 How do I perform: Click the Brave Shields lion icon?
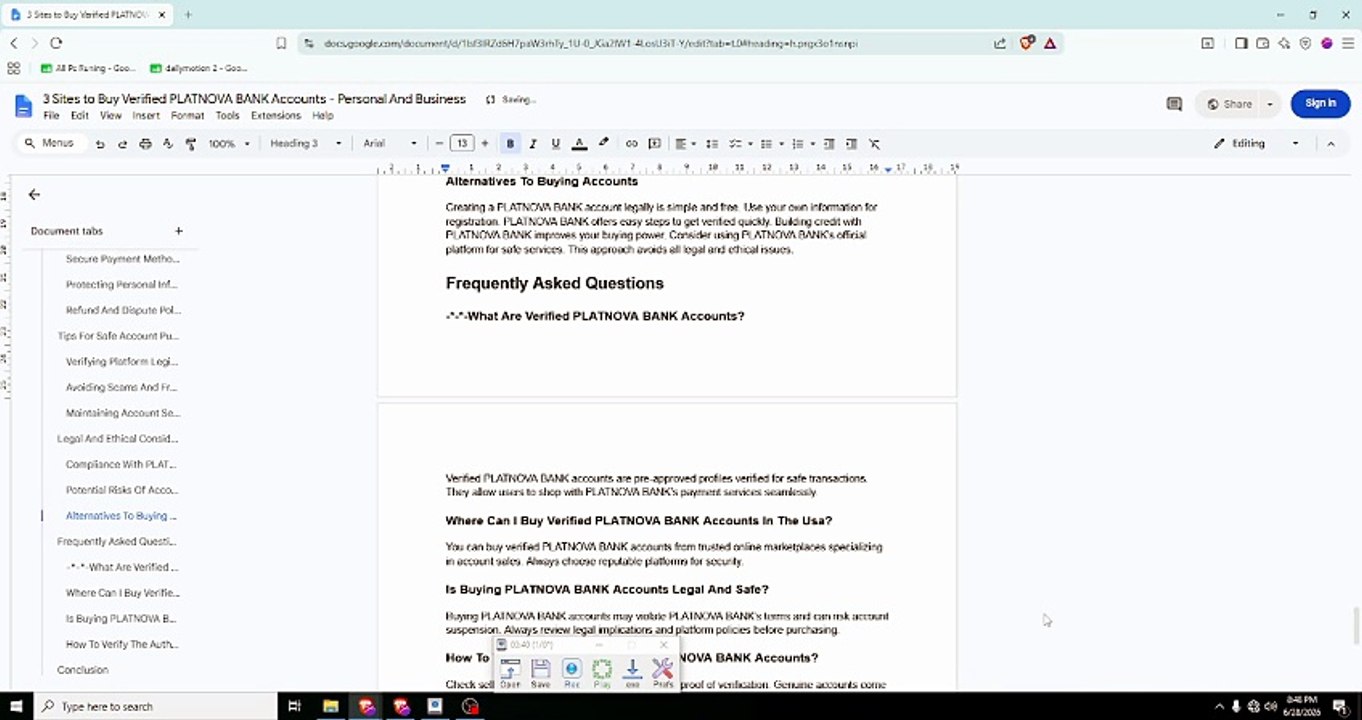(x=1026, y=43)
